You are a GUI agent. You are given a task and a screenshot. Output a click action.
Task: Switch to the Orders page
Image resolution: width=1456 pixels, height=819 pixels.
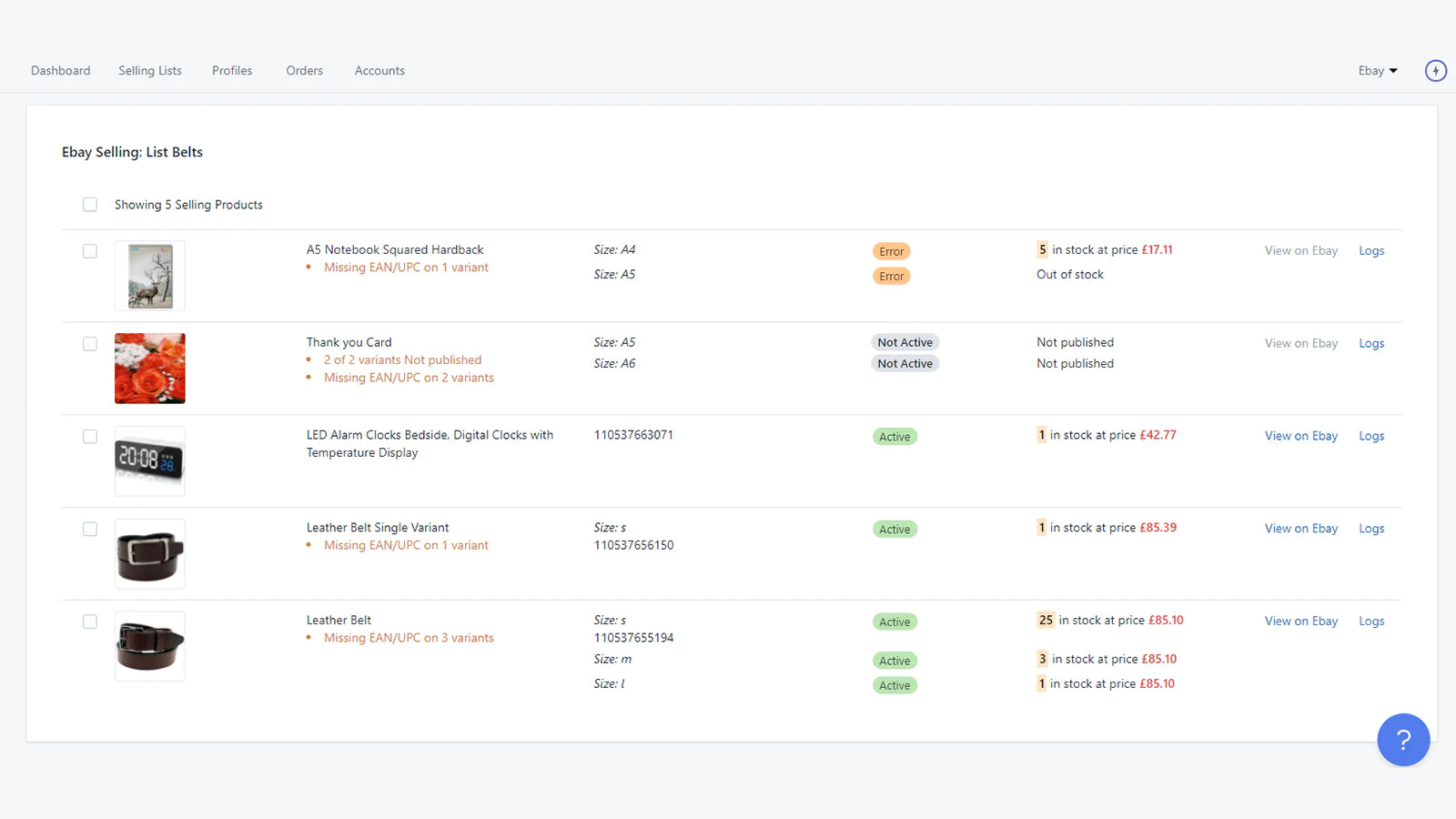pos(304,71)
